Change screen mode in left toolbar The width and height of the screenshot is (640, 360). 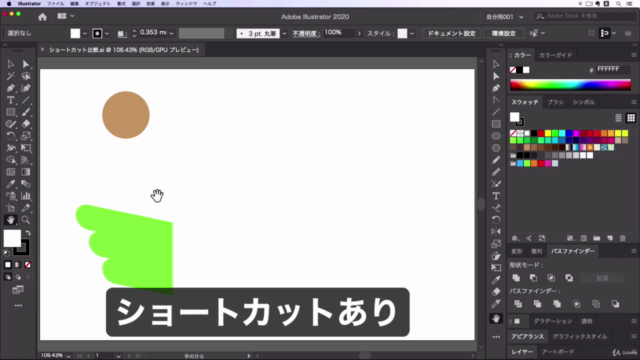[18, 290]
